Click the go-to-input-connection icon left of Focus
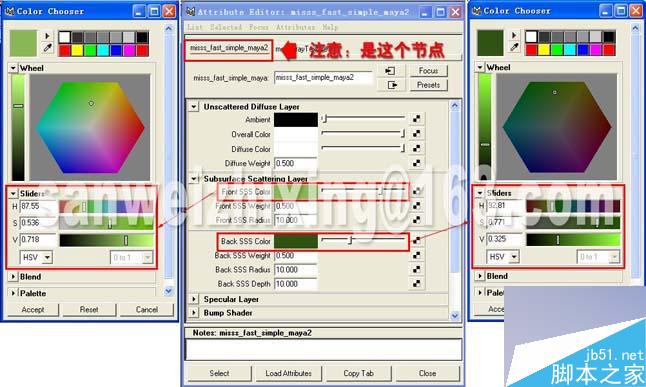Image resolution: width=646 pixels, height=387 pixels. [390, 71]
